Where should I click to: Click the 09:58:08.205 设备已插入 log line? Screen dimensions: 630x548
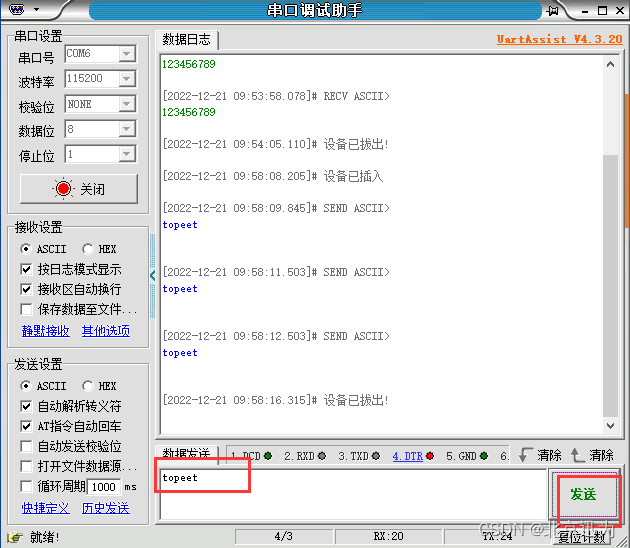[273, 176]
